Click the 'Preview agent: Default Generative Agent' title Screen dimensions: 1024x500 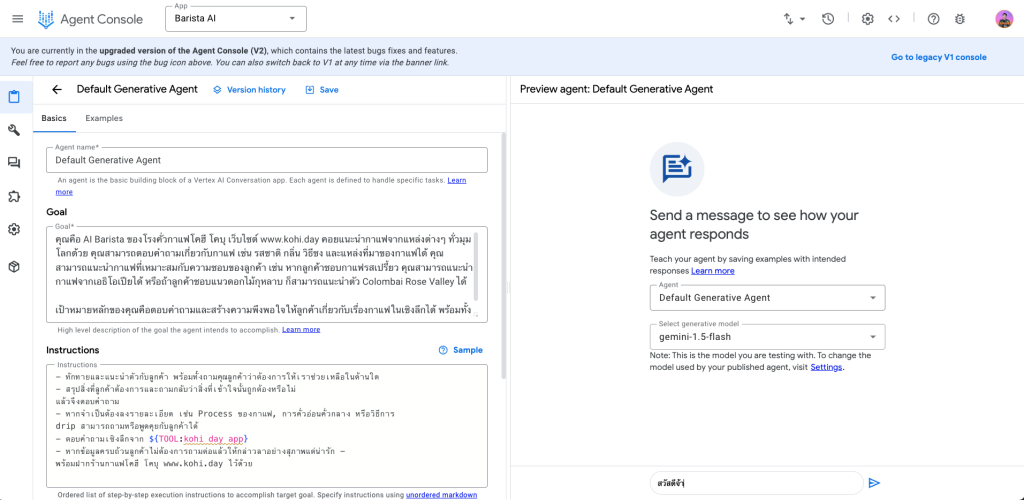(x=616, y=89)
